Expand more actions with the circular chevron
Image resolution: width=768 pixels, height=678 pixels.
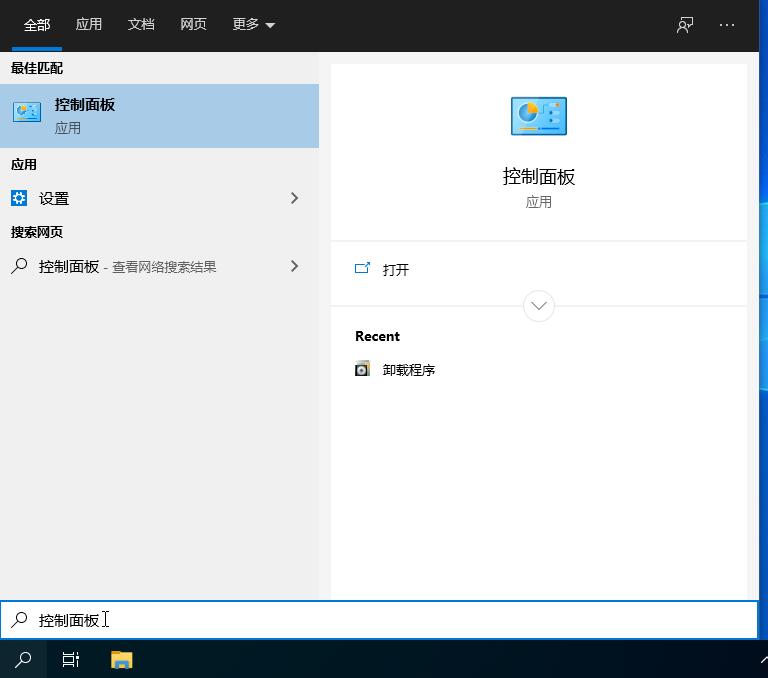tap(538, 306)
